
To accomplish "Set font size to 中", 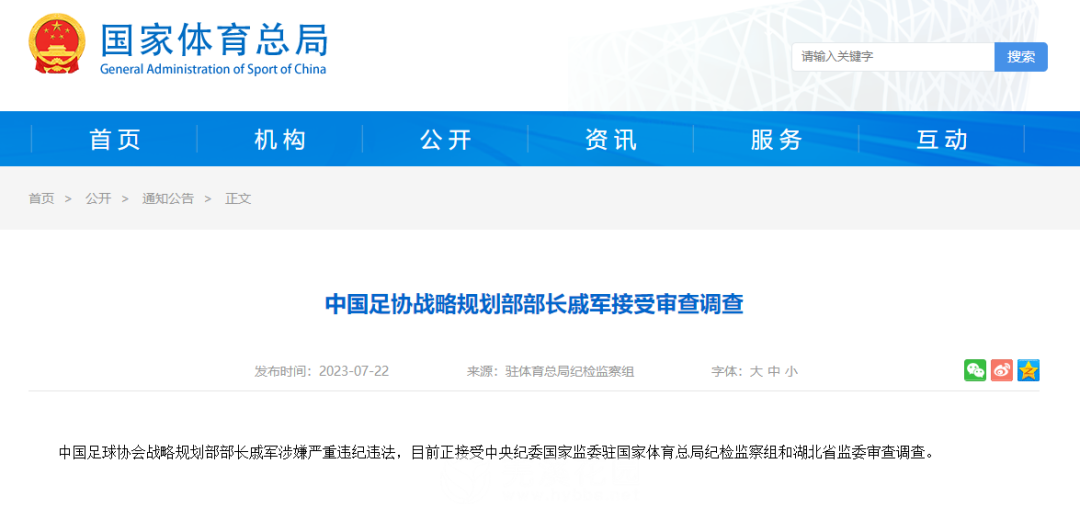I will [x=773, y=371].
